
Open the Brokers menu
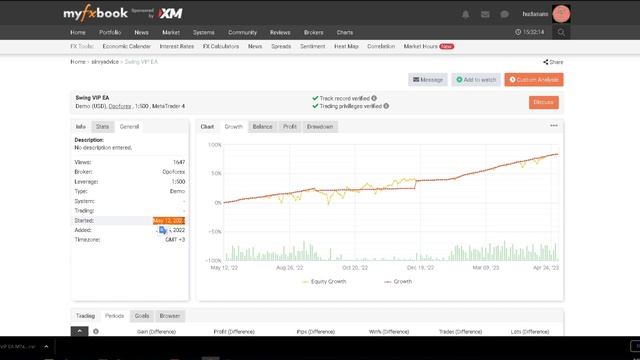coord(313,32)
